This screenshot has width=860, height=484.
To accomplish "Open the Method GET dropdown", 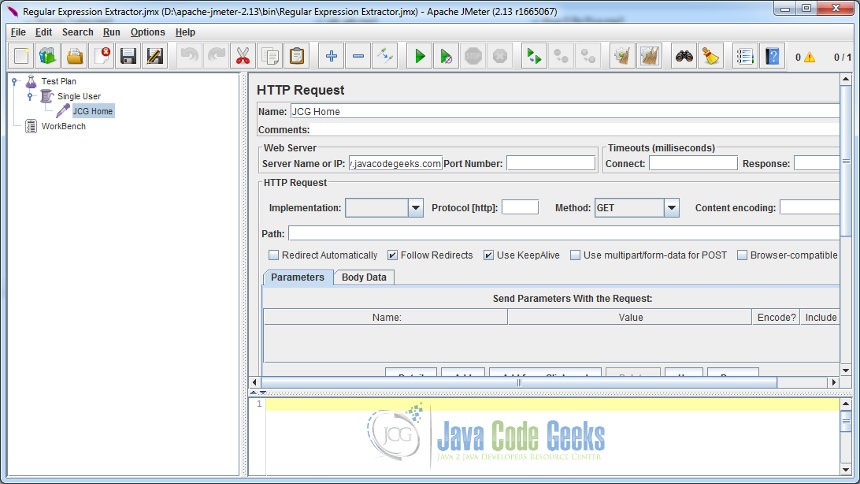I will coord(672,208).
